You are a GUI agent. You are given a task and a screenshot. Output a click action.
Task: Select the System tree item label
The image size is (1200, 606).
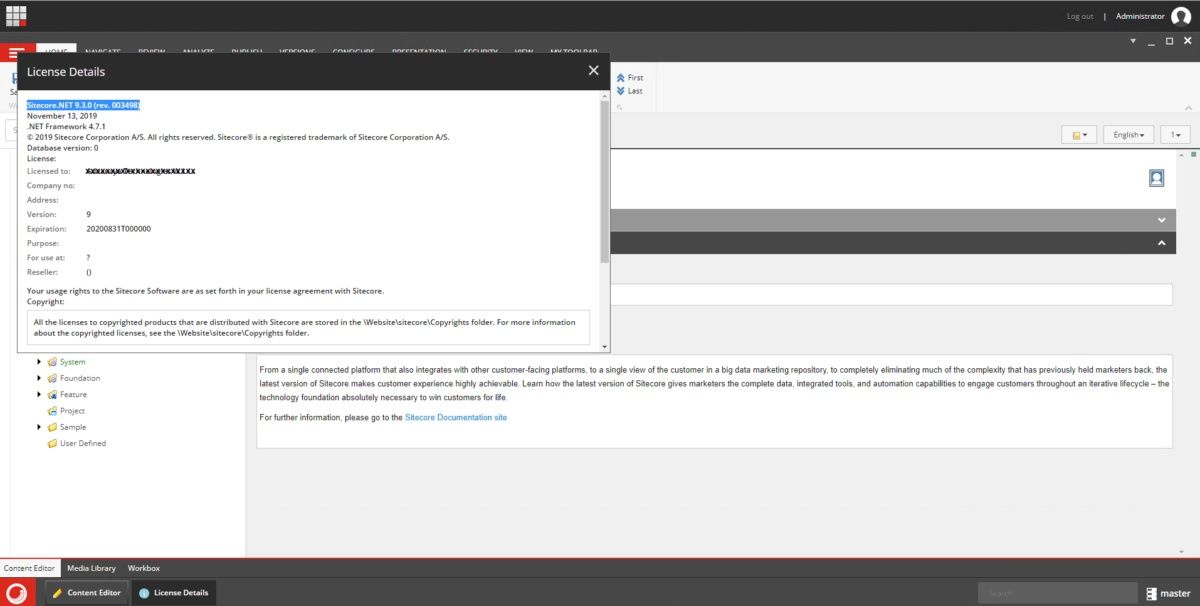pyautogui.click(x=73, y=362)
